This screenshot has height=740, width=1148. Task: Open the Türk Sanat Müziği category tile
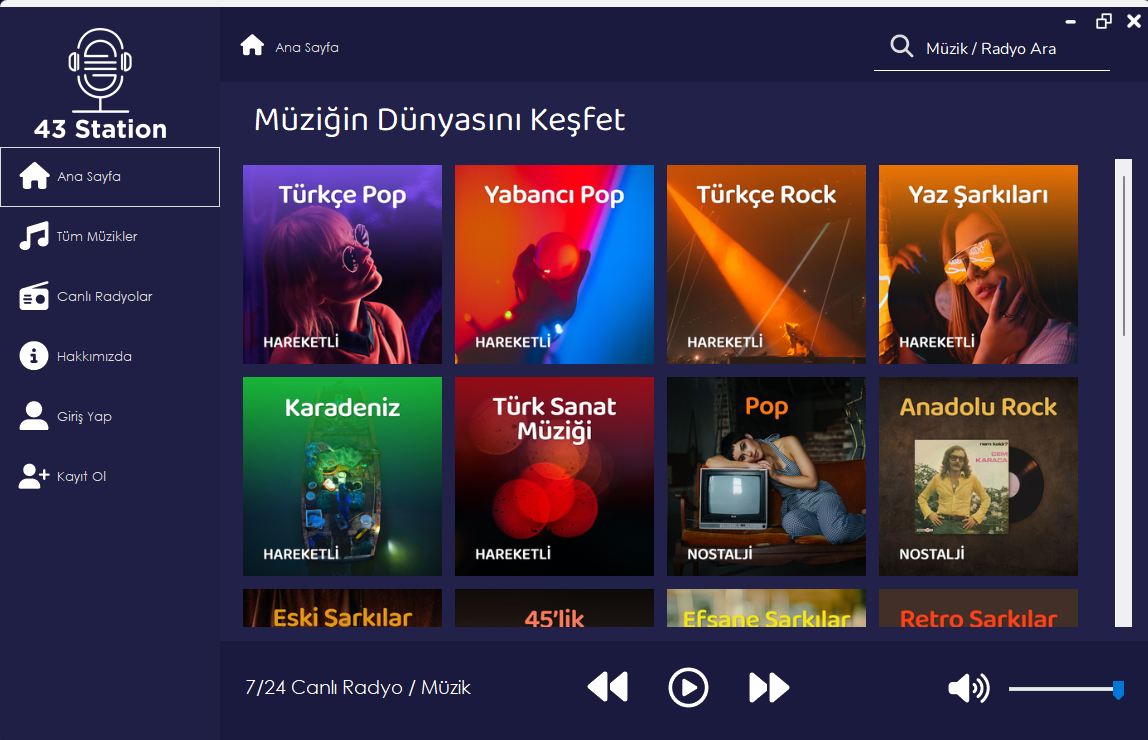coord(554,476)
